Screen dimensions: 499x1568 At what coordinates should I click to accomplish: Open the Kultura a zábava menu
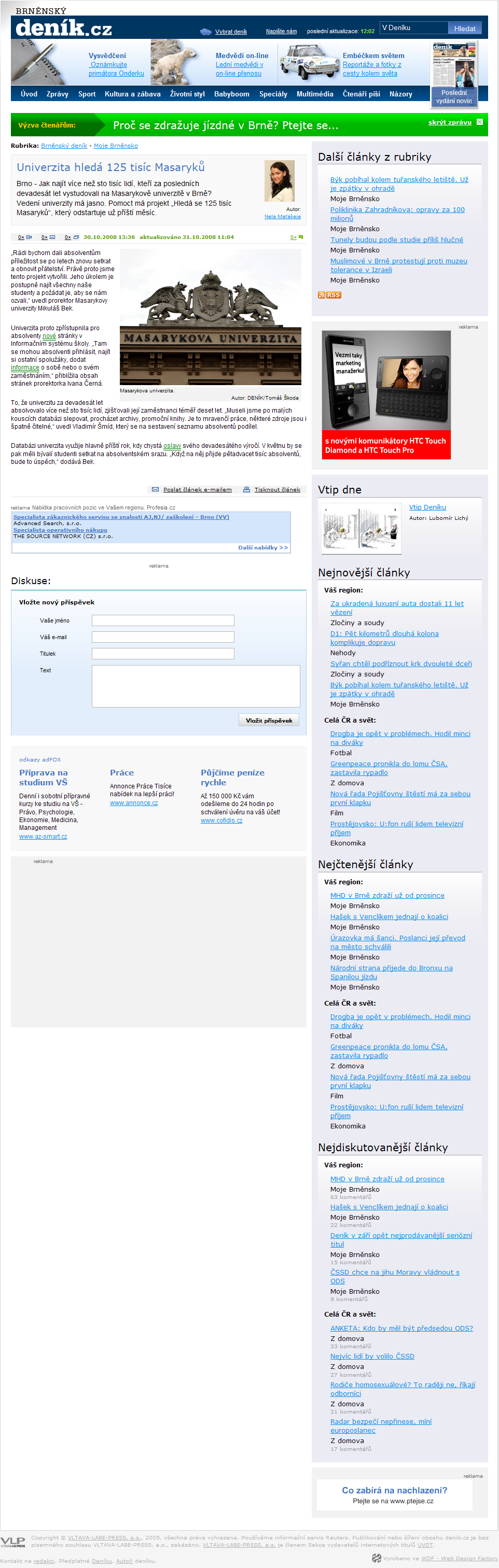[133, 94]
